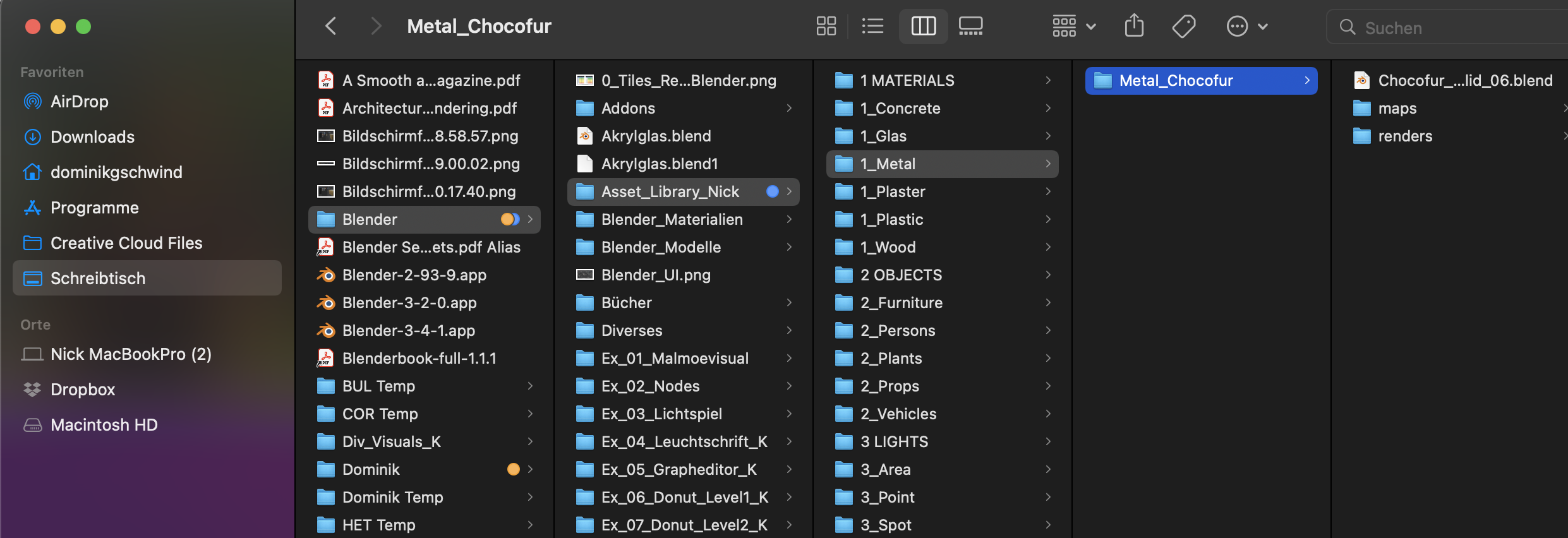Switch to column view

(x=924, y=27)
